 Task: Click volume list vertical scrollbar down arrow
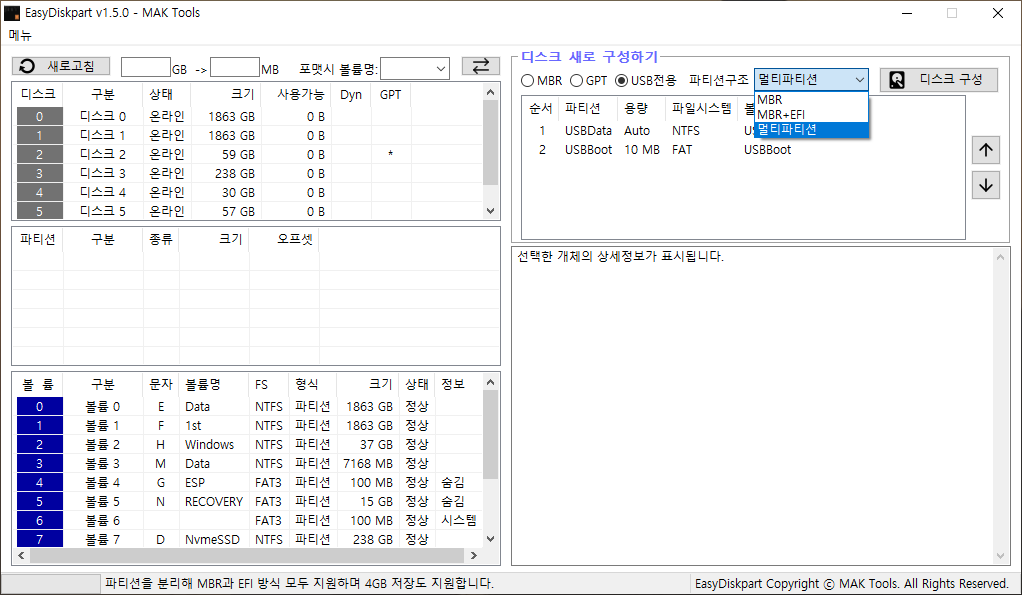491,539
